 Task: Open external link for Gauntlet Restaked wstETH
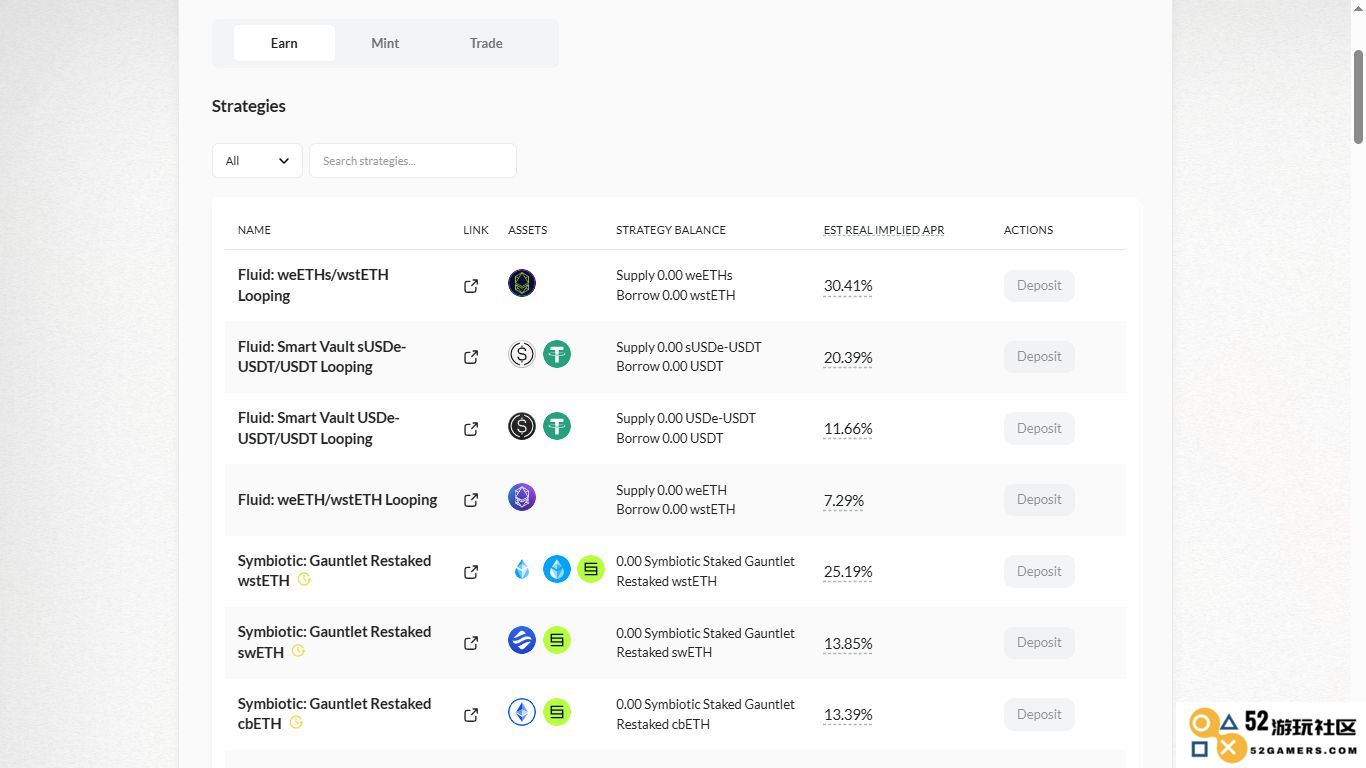coord(471,572)
